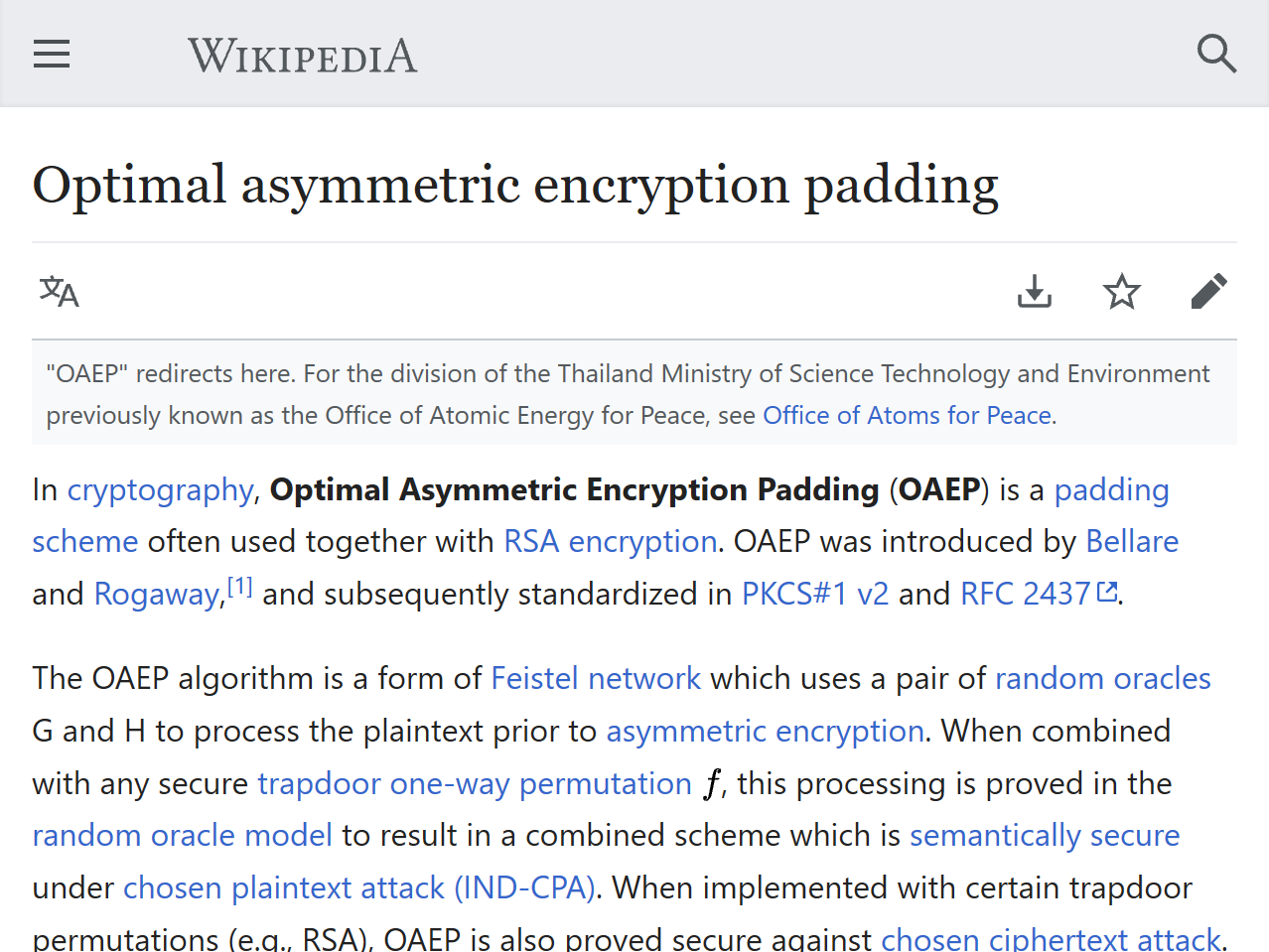Follow the random oracles link

(1103, 678)
